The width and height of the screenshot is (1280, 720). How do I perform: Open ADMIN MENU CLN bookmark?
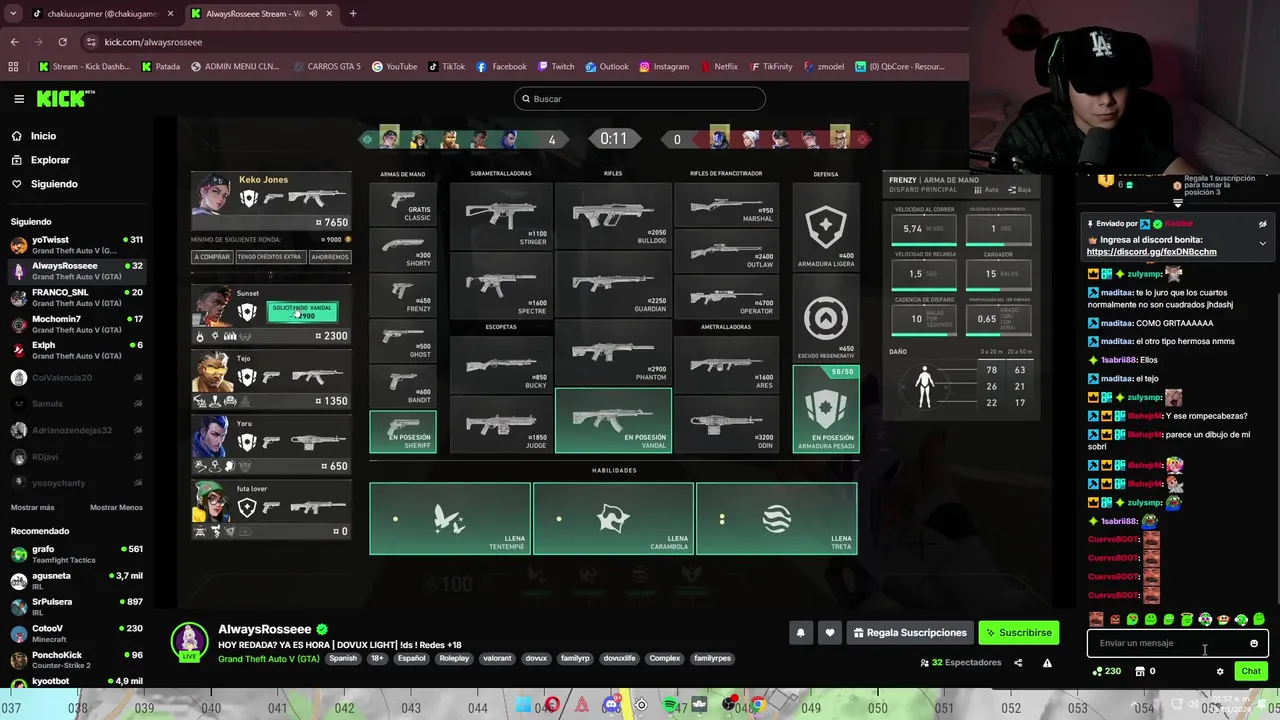(x=235, y=67)
